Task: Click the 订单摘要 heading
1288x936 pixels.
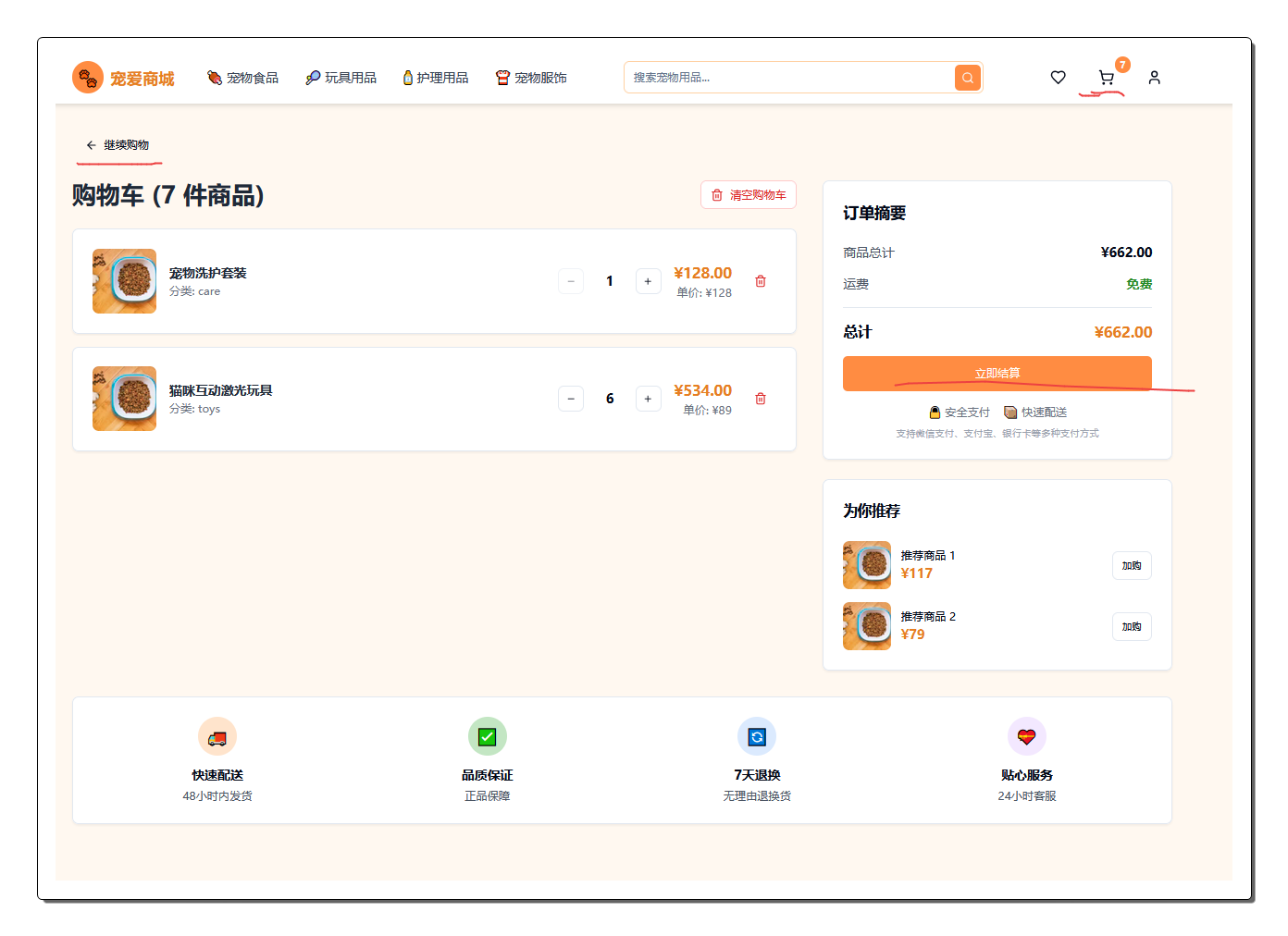Action: pos(874,214)
